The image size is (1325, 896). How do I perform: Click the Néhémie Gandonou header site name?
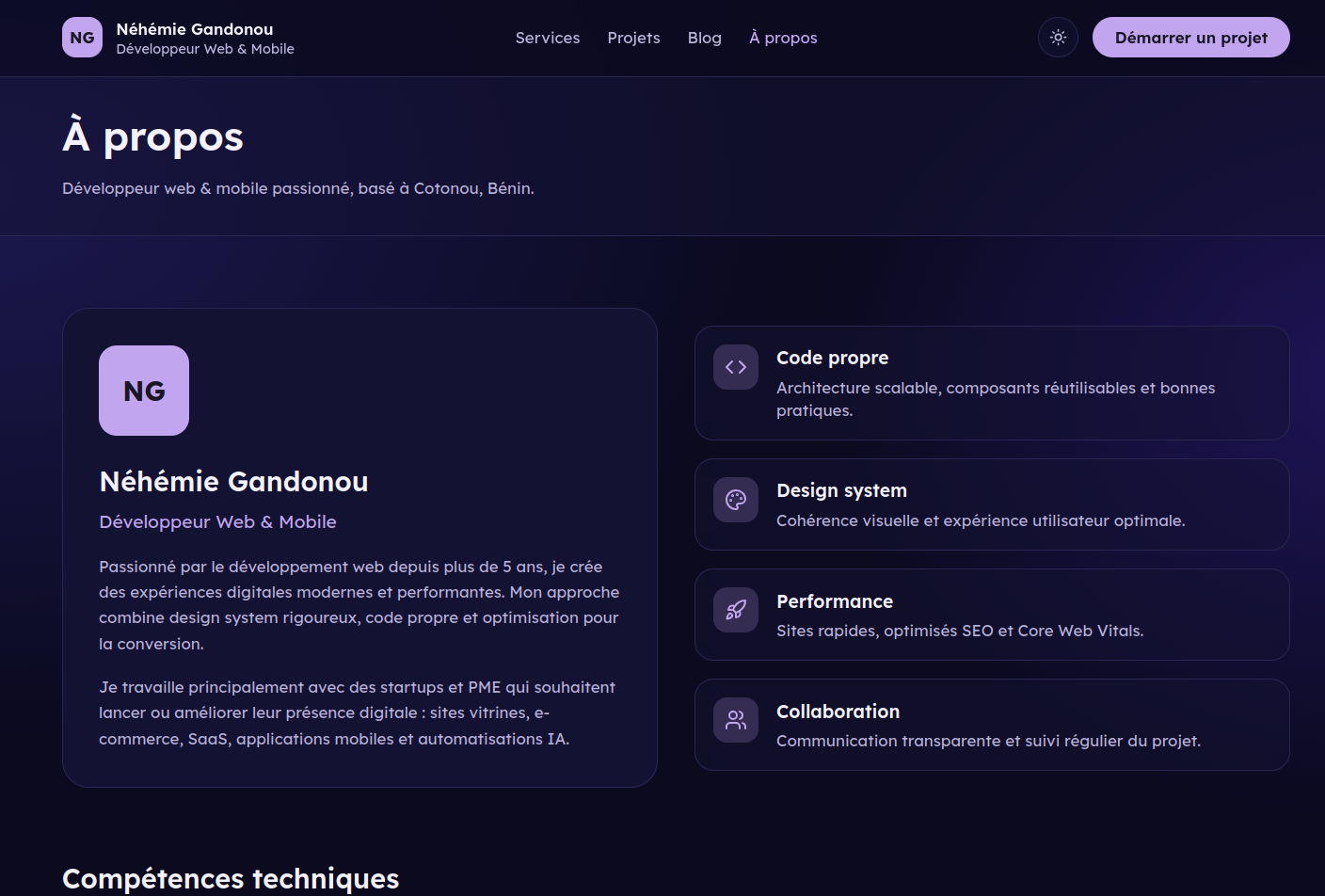tap(195, 29)
